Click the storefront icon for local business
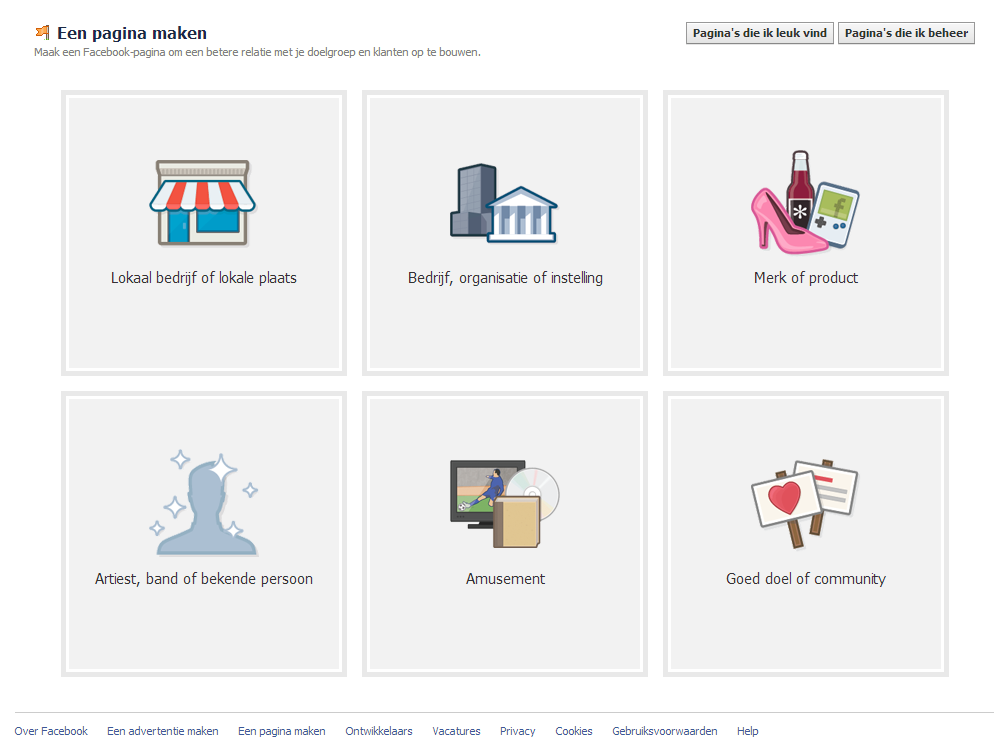 click(202, 202)
